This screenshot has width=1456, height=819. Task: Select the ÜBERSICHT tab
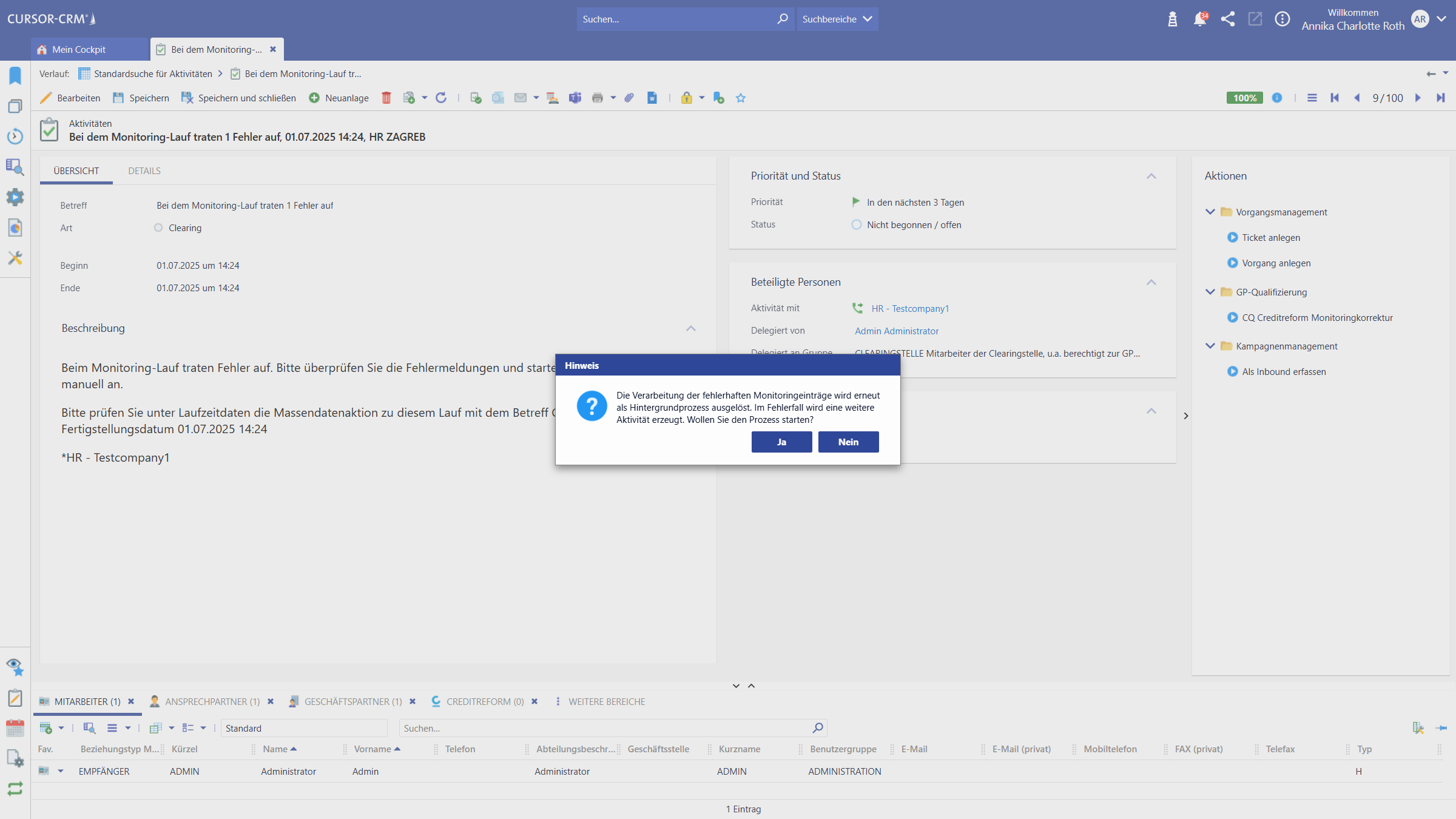[x=76, y=171]
